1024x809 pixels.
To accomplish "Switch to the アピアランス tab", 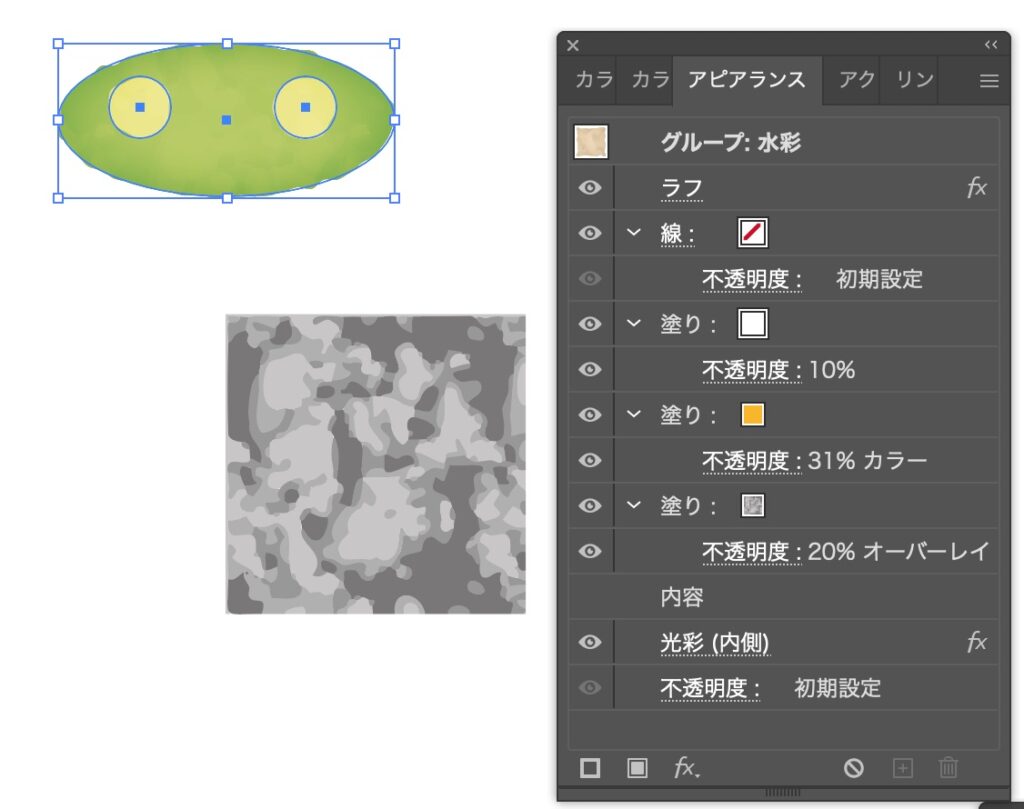I will point(746,81).
